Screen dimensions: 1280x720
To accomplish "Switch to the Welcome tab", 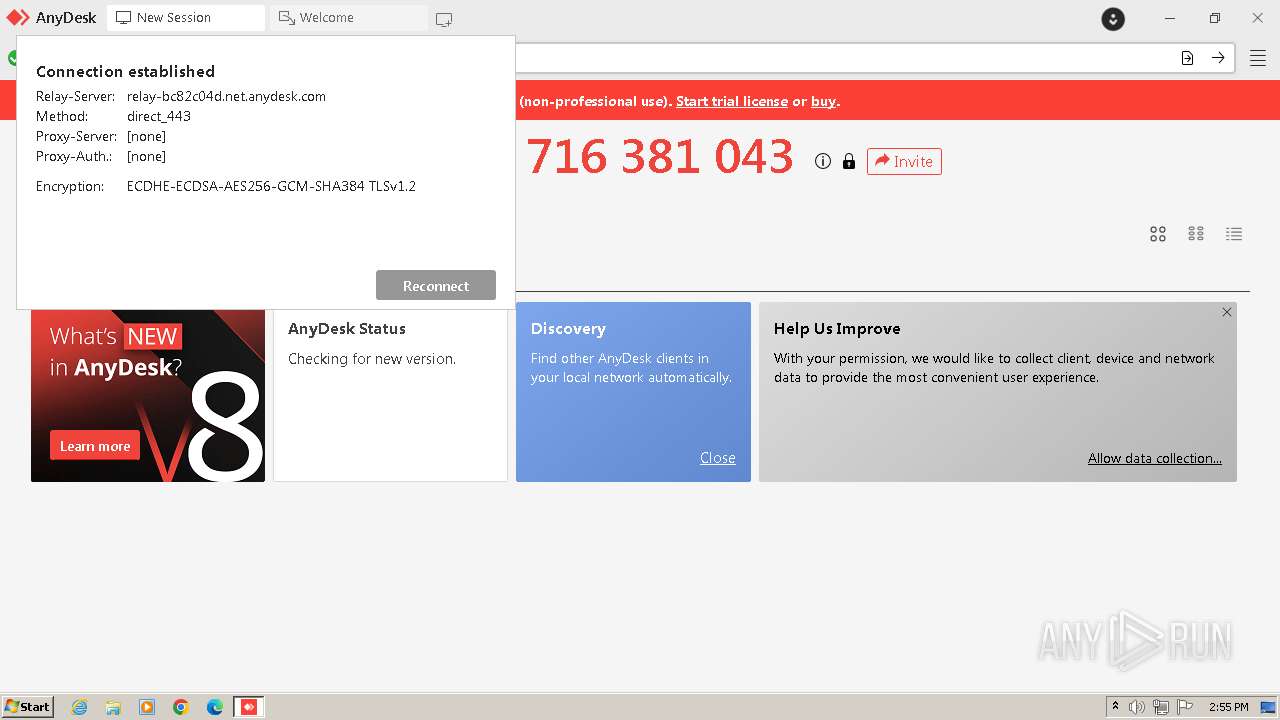I will point(348,18).
